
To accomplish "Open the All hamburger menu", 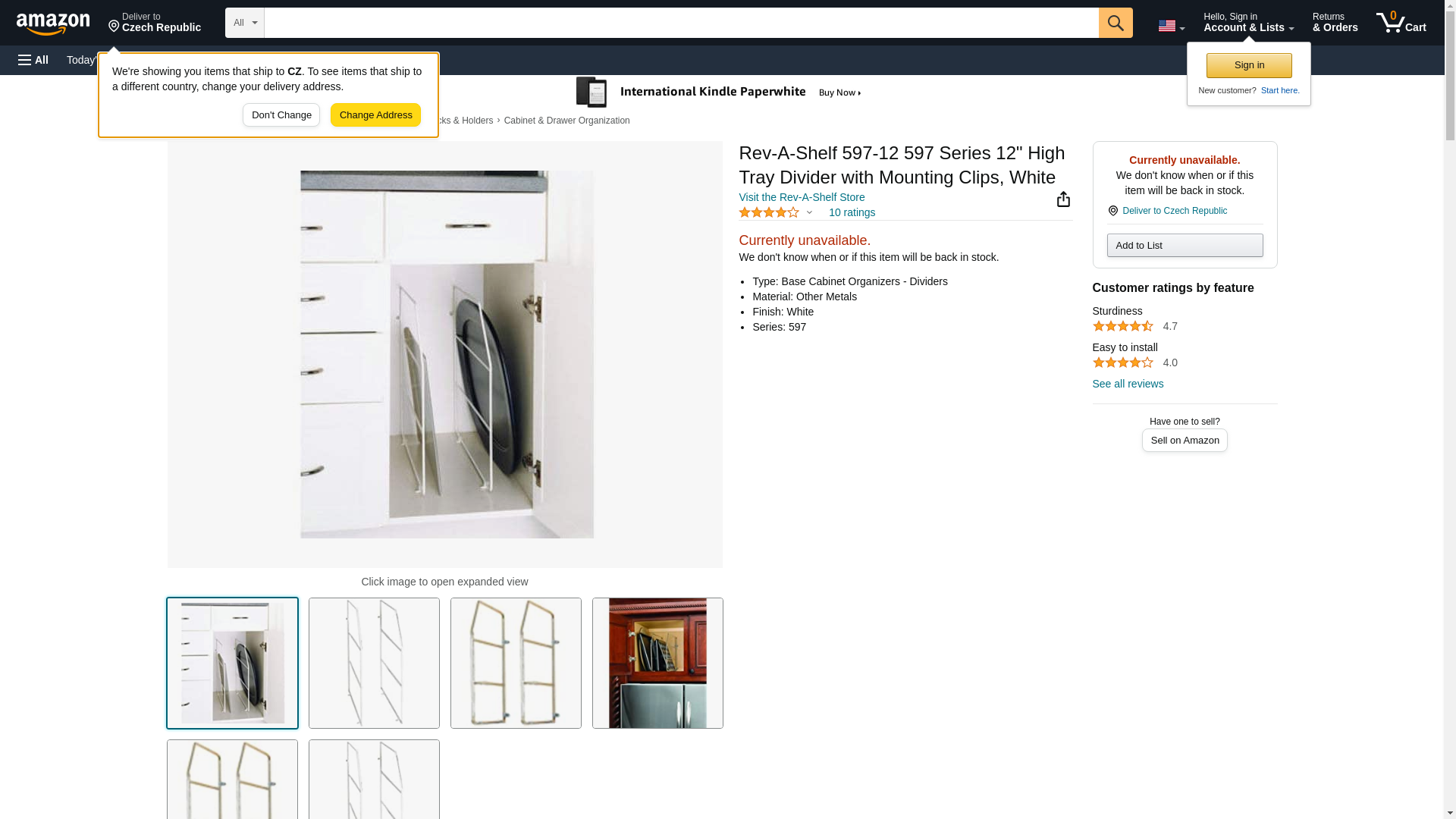I will click(x=33, y=60).
